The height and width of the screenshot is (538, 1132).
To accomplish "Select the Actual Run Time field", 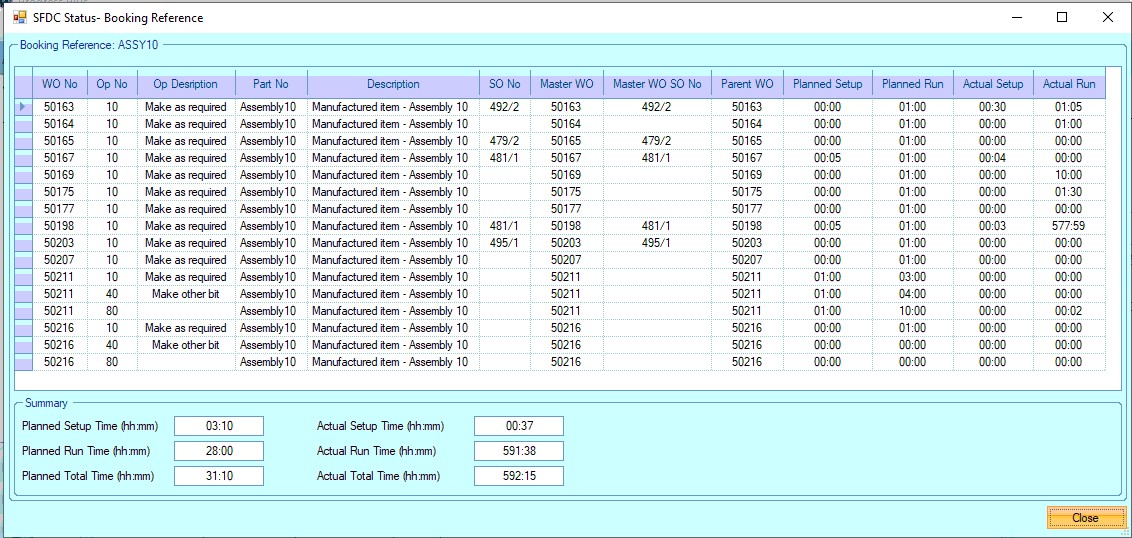I will pos(519,451).
